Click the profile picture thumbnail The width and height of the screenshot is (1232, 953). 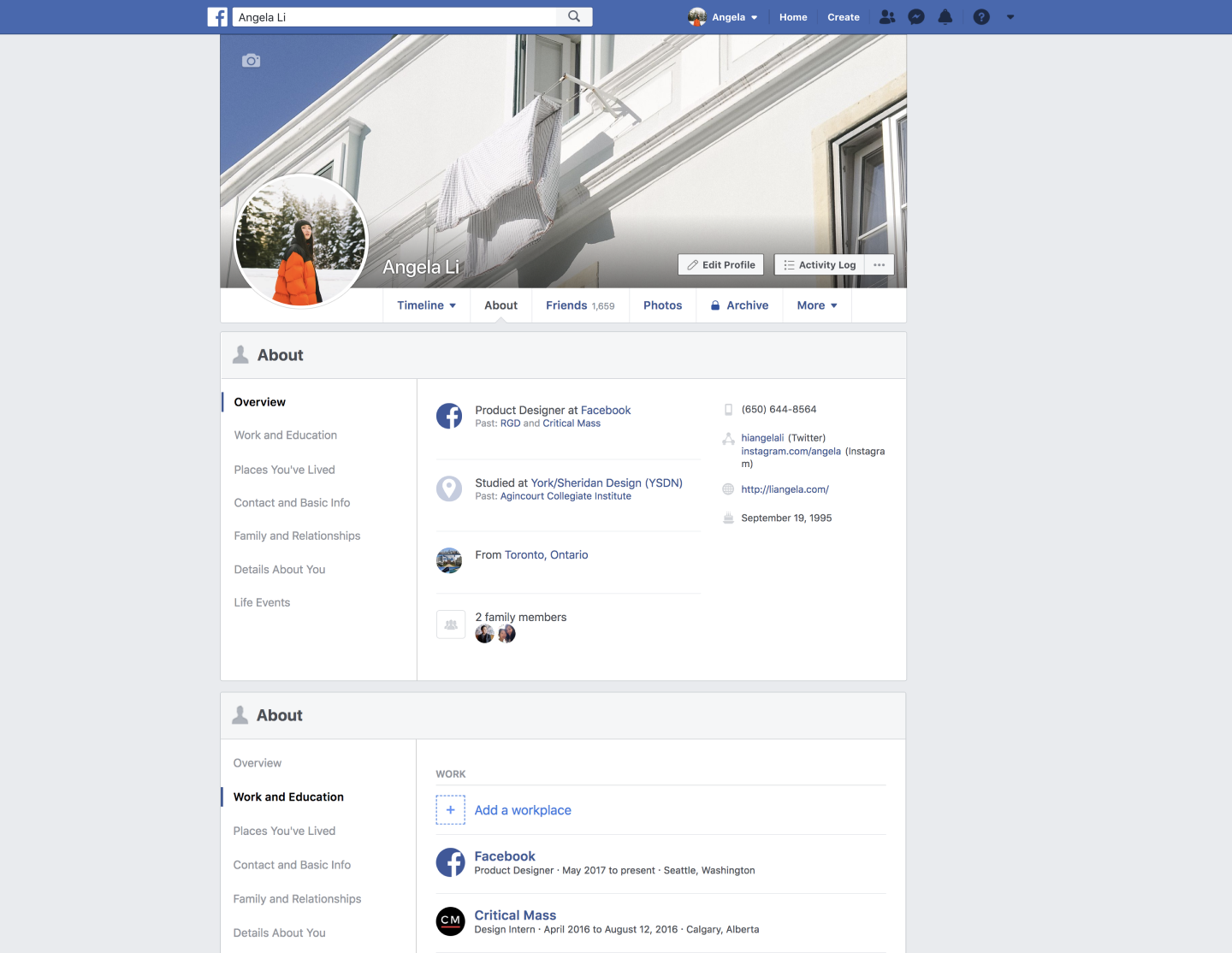[301, 240]
